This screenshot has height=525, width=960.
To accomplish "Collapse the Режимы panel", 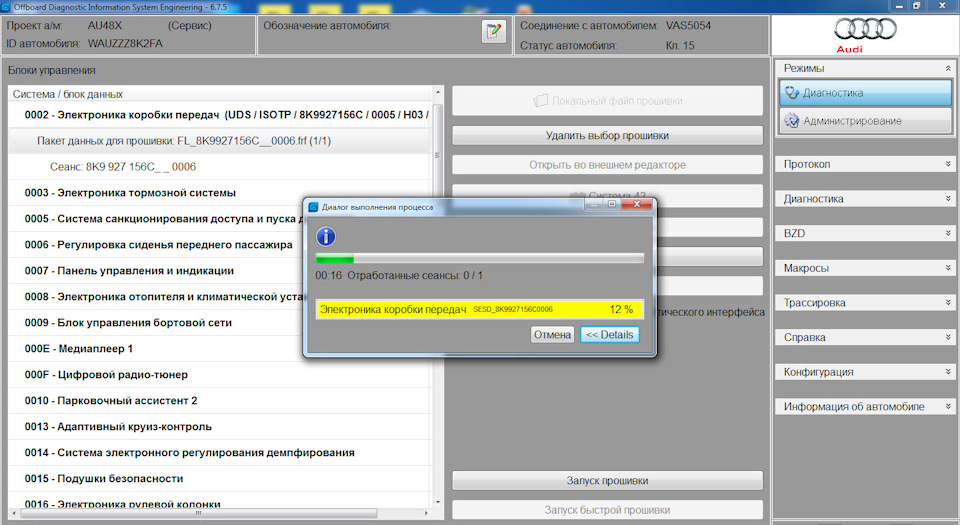I will click(x=948, y=68).
